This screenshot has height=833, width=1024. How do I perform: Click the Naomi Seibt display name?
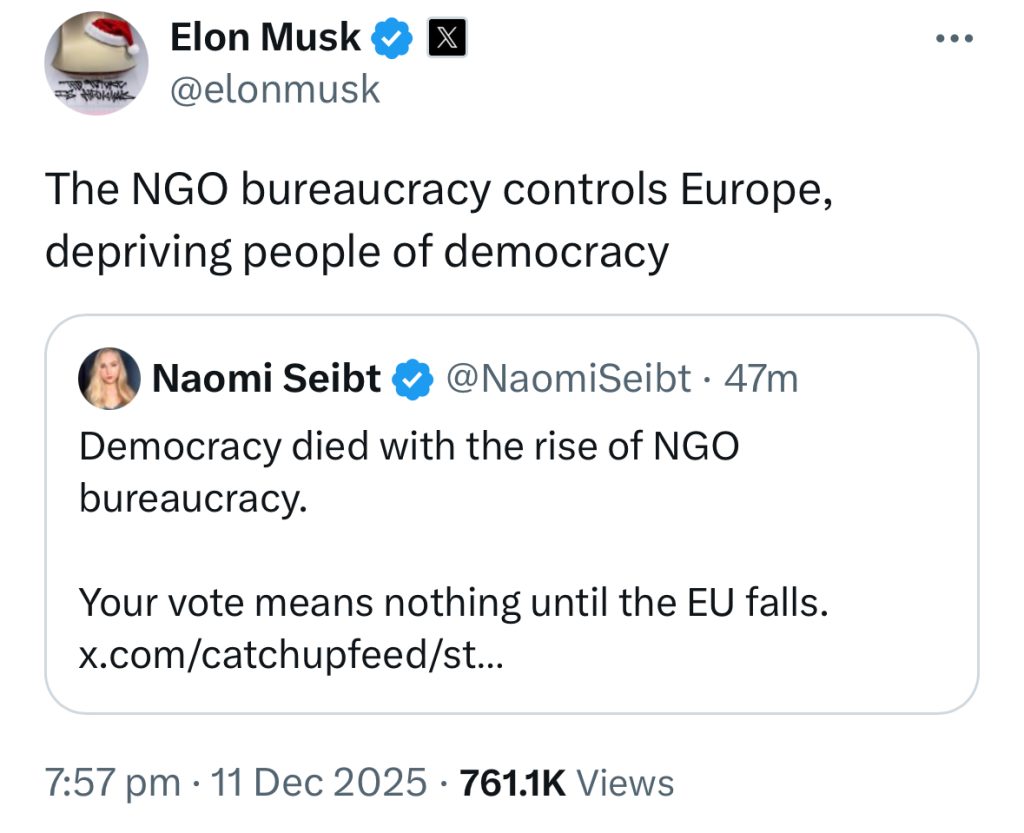point(266,379)
